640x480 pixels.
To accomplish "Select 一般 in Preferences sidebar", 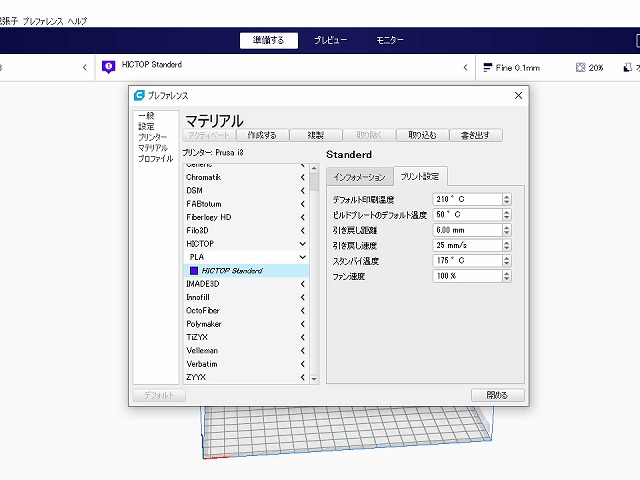I will (x=147, y=116).
